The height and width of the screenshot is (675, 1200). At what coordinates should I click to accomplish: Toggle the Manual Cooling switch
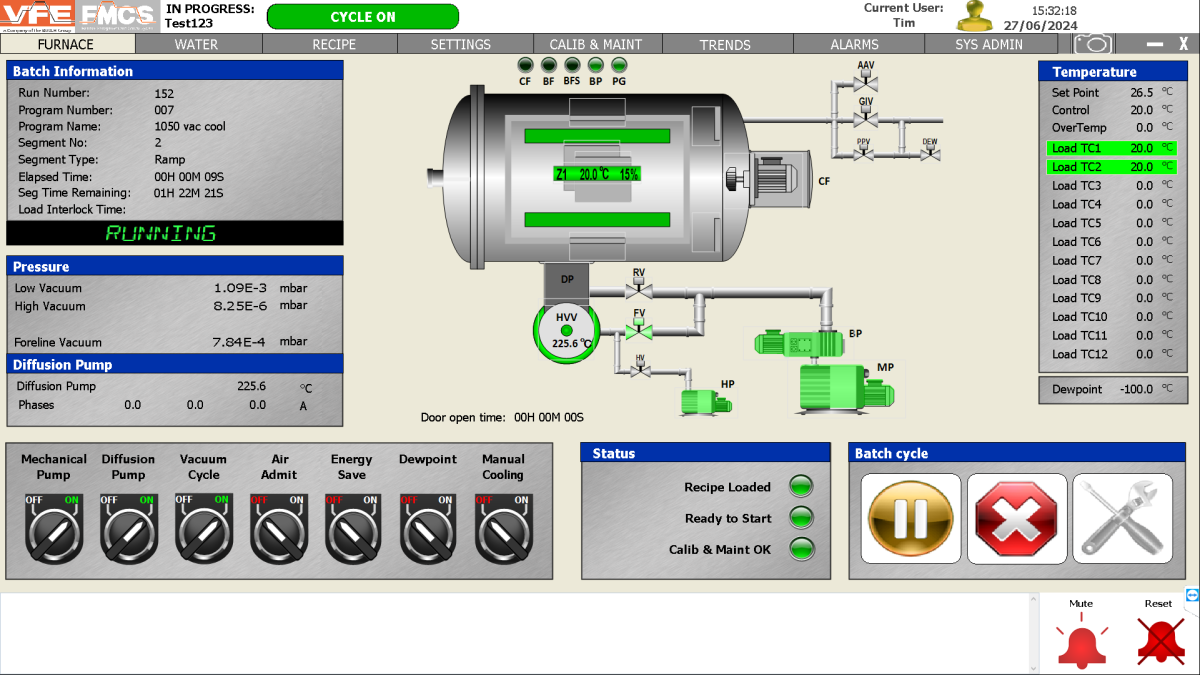(503, 527)
